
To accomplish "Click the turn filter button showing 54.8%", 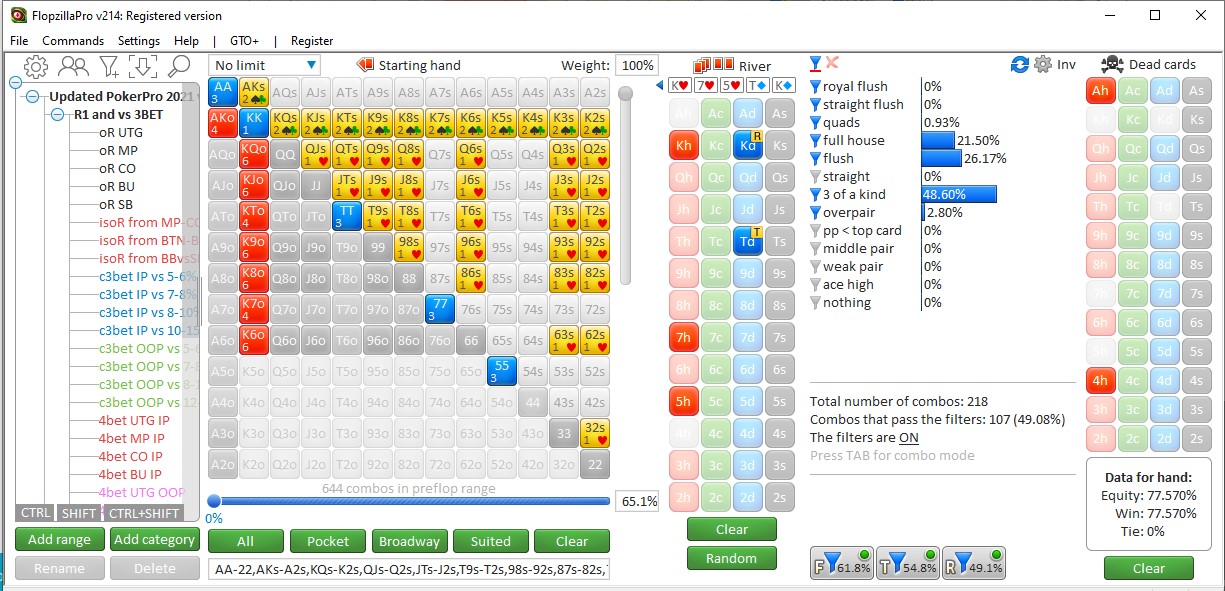I will pyautogui.click(x=908, y=563).
